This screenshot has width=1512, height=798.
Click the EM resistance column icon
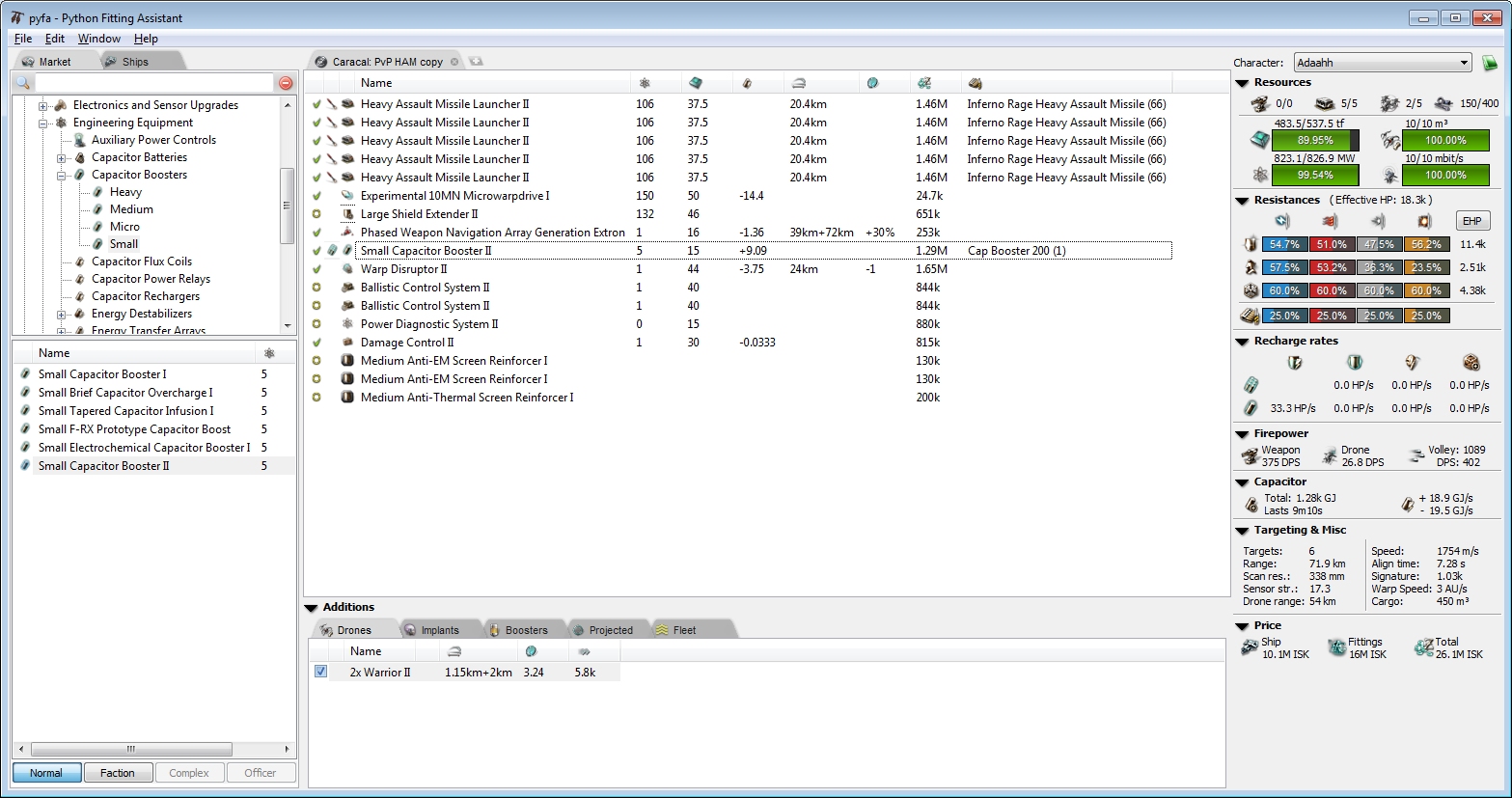pyautogui.click(x=1282, y=221)
